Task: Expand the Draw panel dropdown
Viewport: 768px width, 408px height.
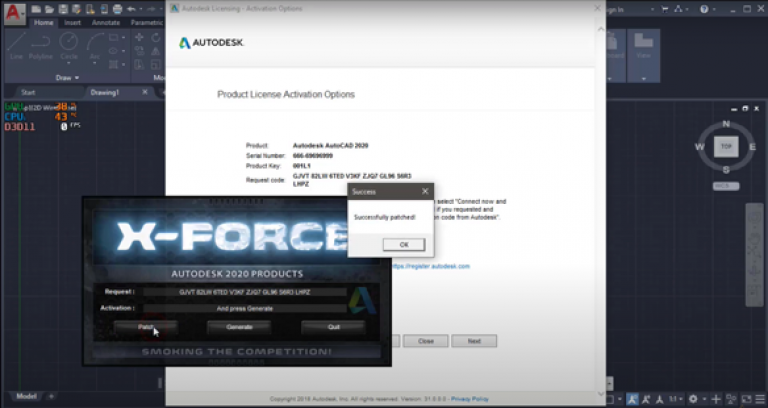Action: [x=67, y=77]
